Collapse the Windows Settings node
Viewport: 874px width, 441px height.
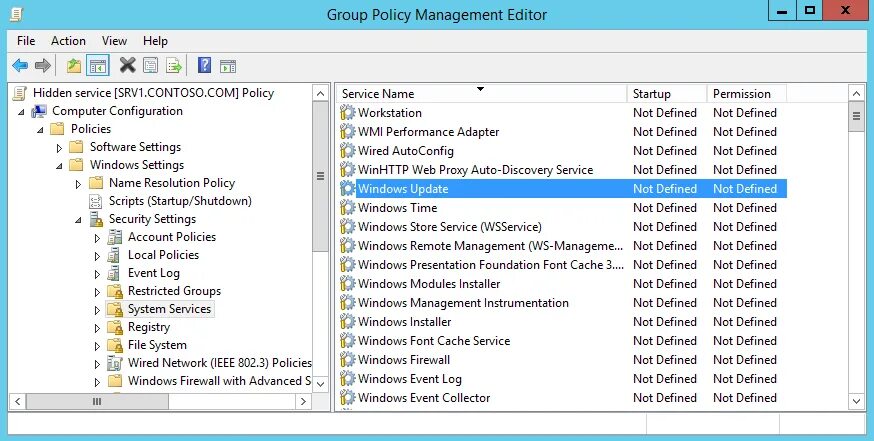point(60,165)
